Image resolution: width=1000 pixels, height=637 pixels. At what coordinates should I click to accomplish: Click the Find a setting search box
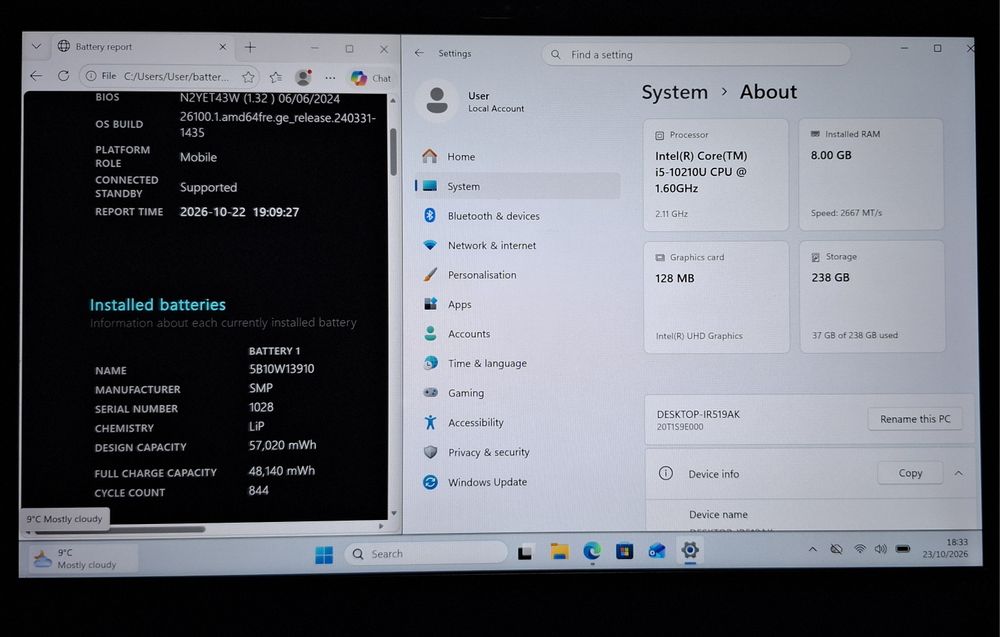coord(696,55)
